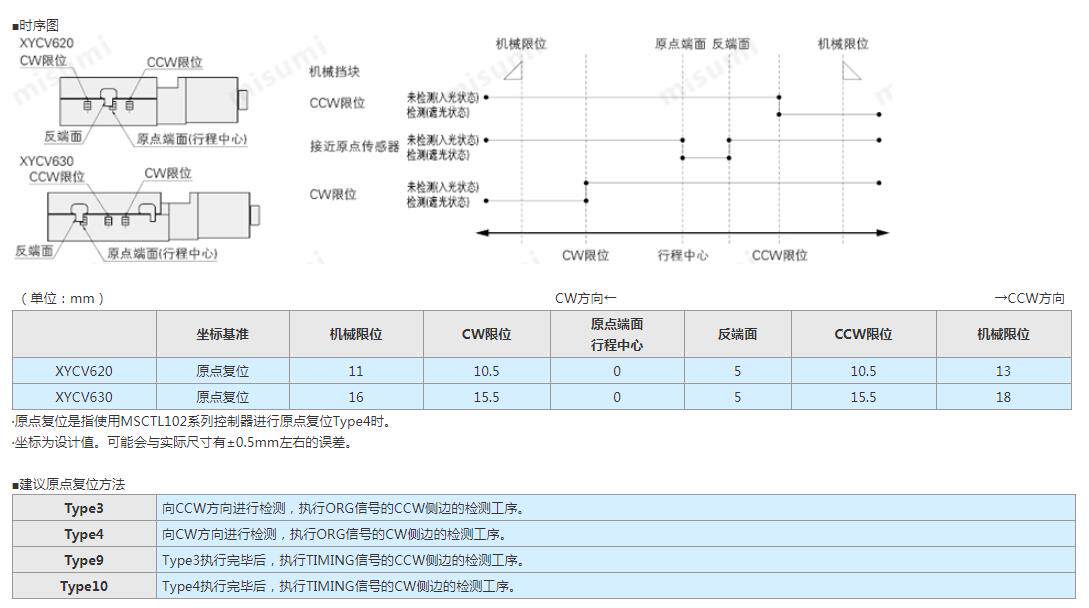Click the value 16 in the XYCV630 row
Viewport: 1089px width, 608px height.
coord(356,397)
